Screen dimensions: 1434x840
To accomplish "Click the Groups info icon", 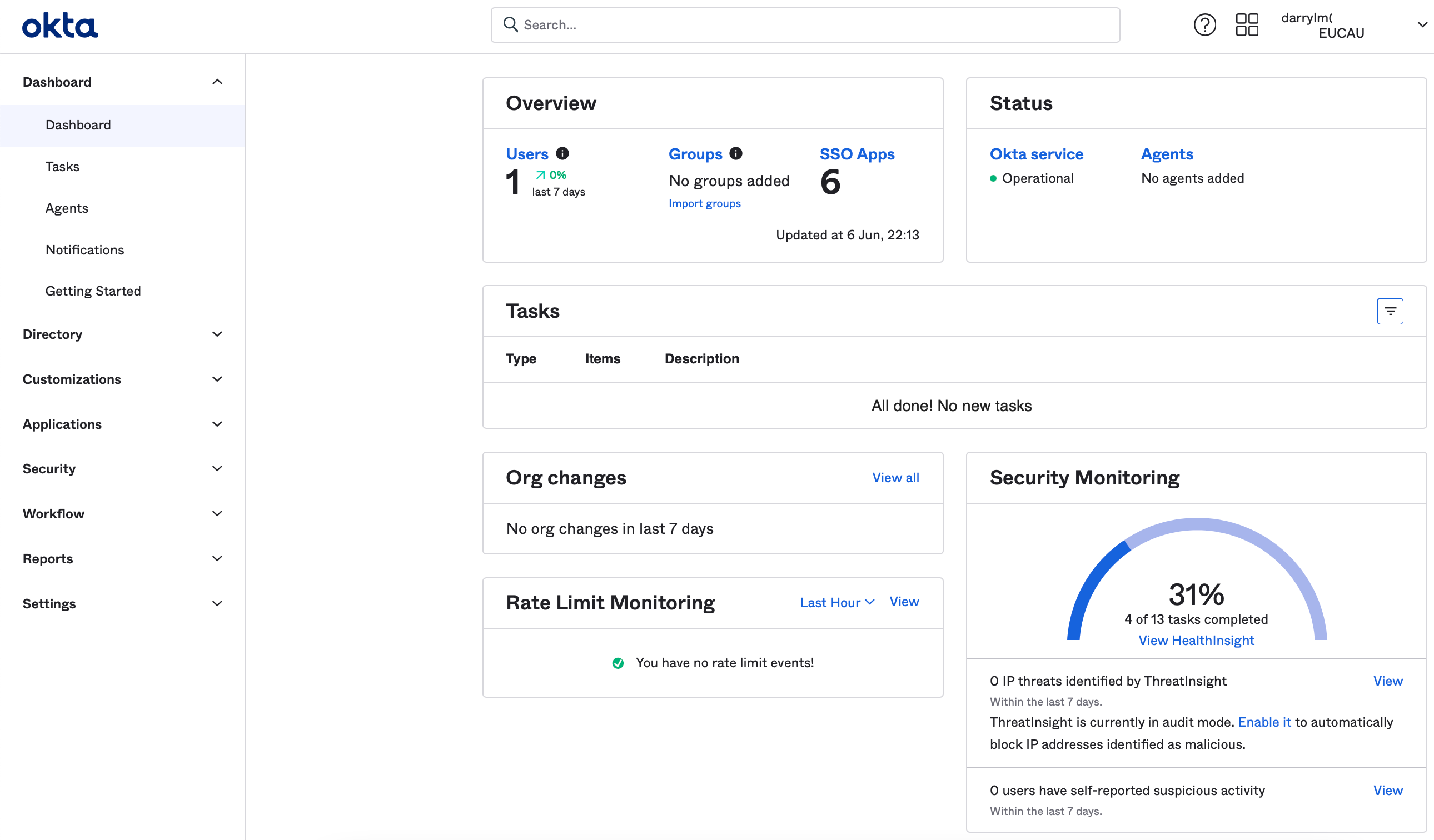I will point(736,153).
